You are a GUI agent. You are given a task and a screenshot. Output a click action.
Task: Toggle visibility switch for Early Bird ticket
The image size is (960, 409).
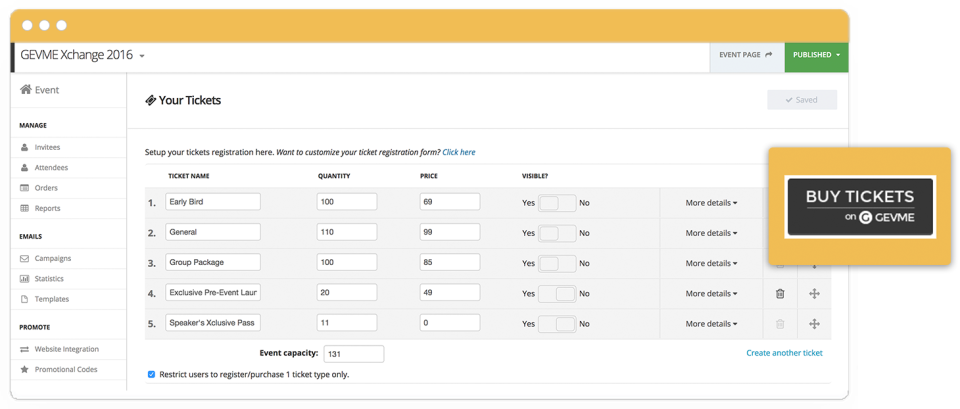(x=557, y=203)
